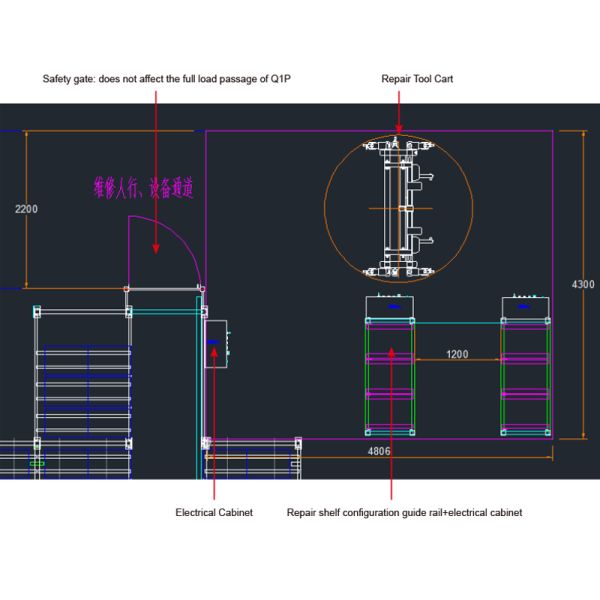Click the Repair Tool Cart drawing inside circle
The height and width of the screenshot is (600, 600).
pos(397,207)
